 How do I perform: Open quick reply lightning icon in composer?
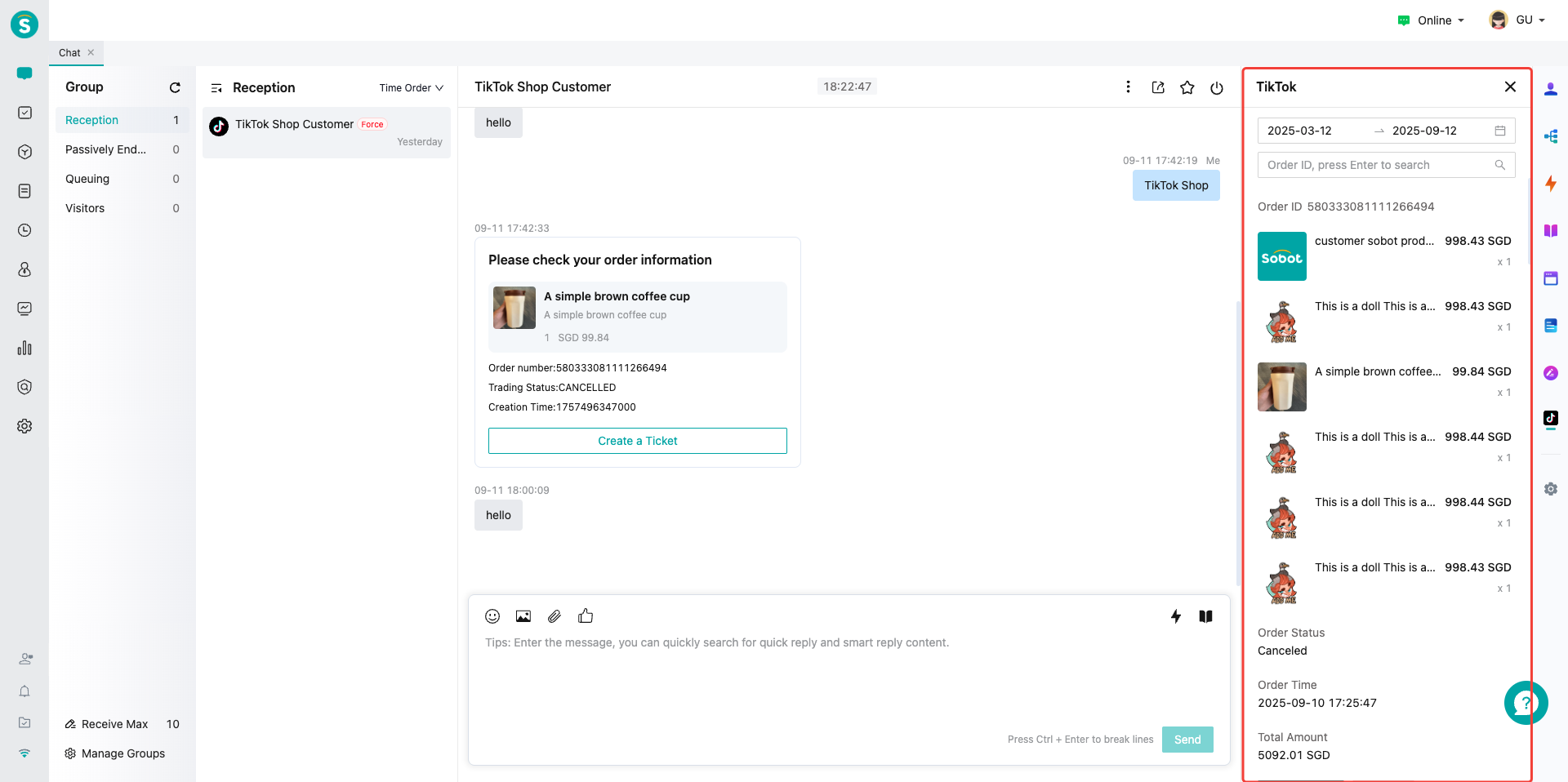[1175, 616]
